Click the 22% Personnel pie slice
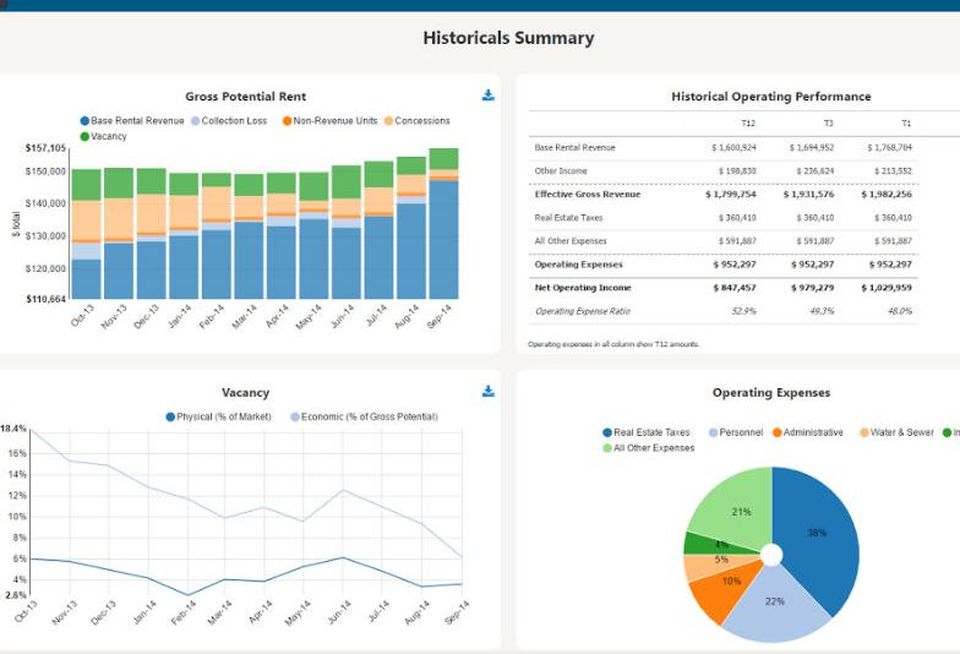The height and width of the screenshot is (654, 960). (775, 601)
